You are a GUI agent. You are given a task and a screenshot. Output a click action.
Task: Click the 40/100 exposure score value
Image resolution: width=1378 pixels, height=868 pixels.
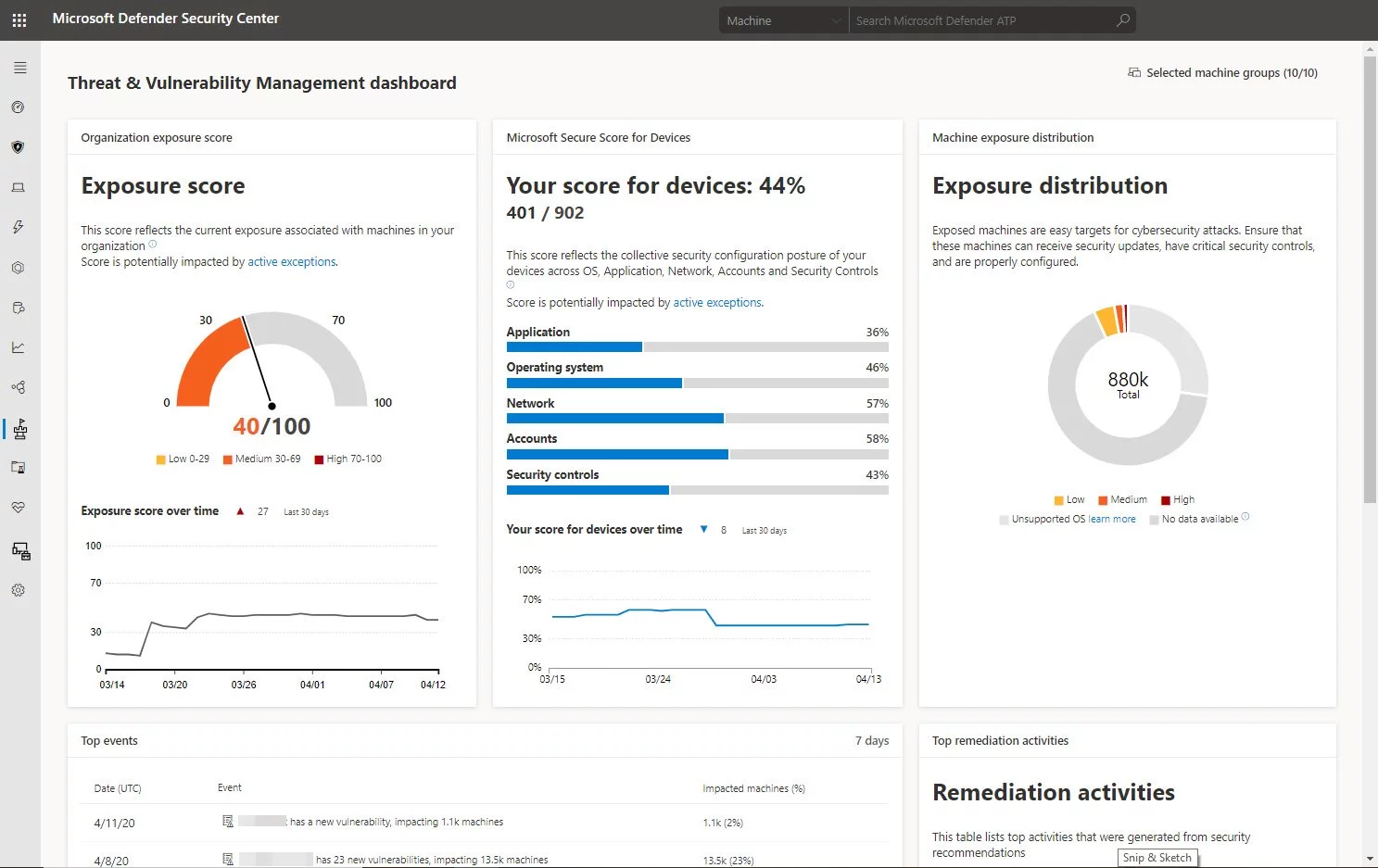[272, 426]
